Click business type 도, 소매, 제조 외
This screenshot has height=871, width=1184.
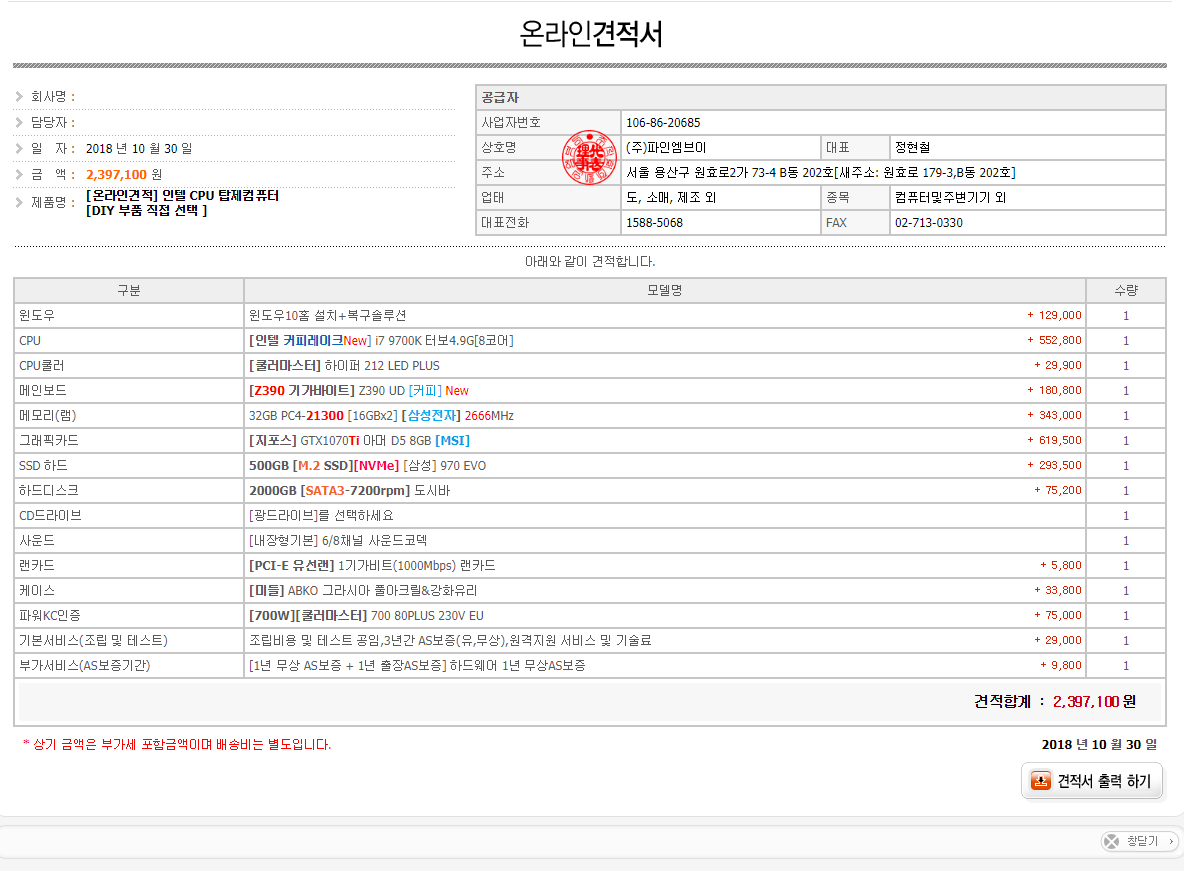click(671, 197)
